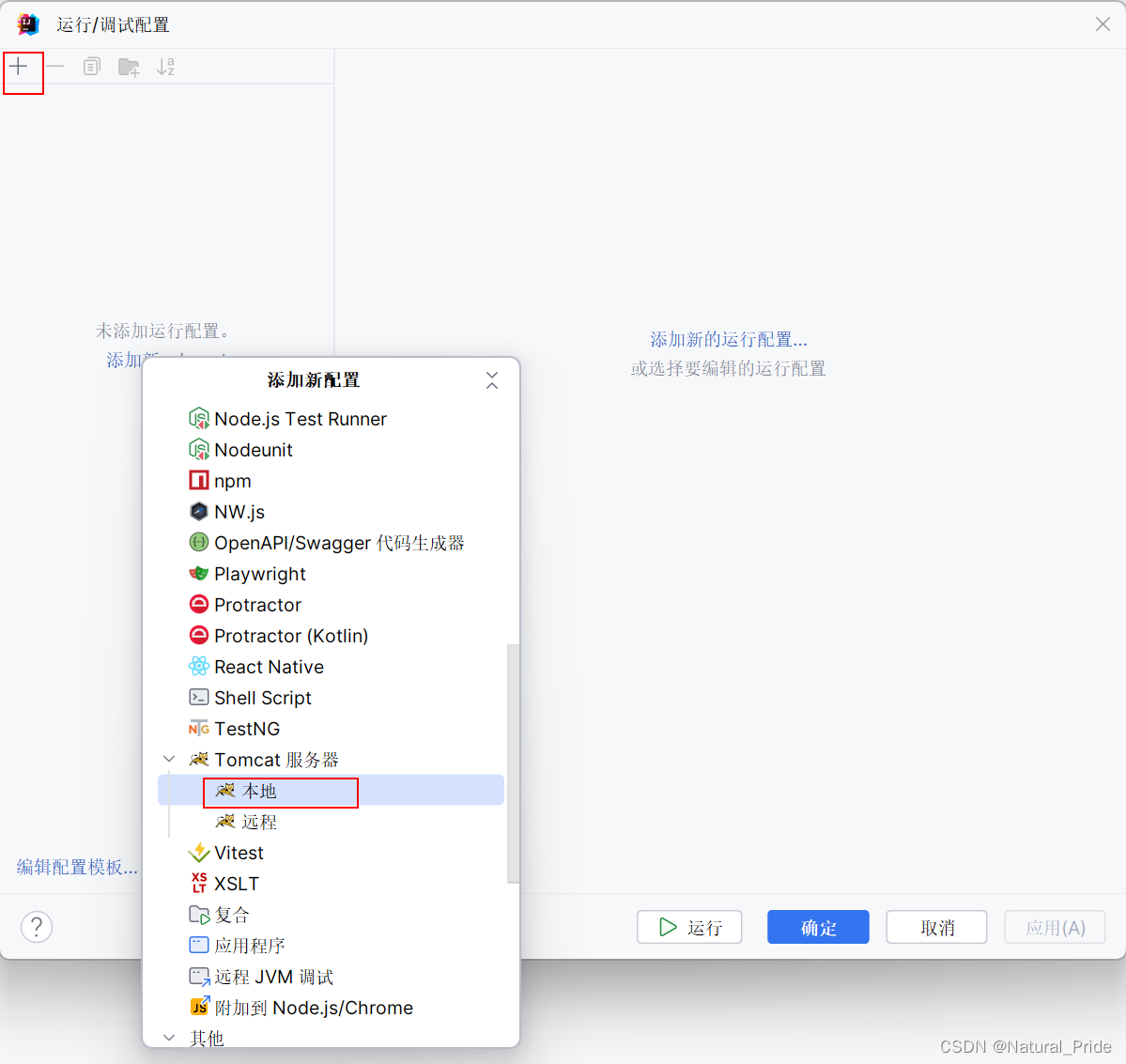Select 远程 under Tomcat 服务器
The image size is (1126, 1064).
pyautogui.click(x=332, y=822)
